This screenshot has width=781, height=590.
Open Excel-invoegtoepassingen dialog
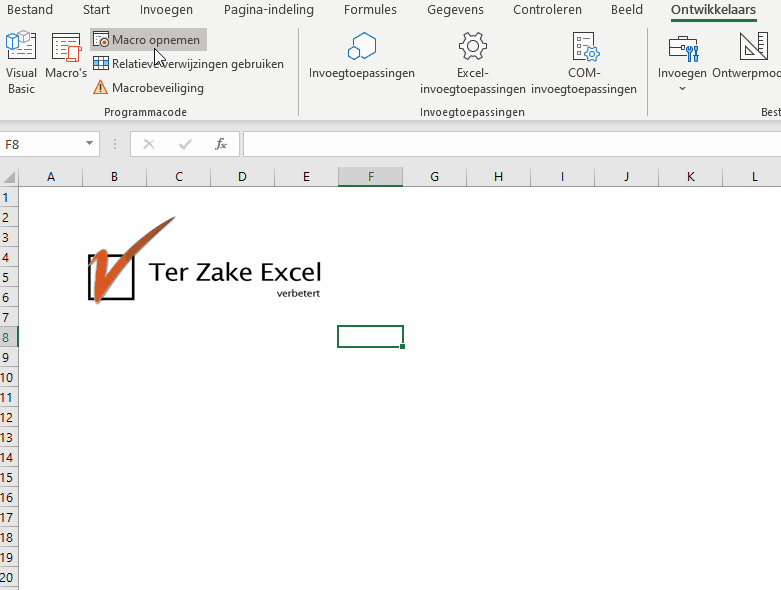coord(472,63)
